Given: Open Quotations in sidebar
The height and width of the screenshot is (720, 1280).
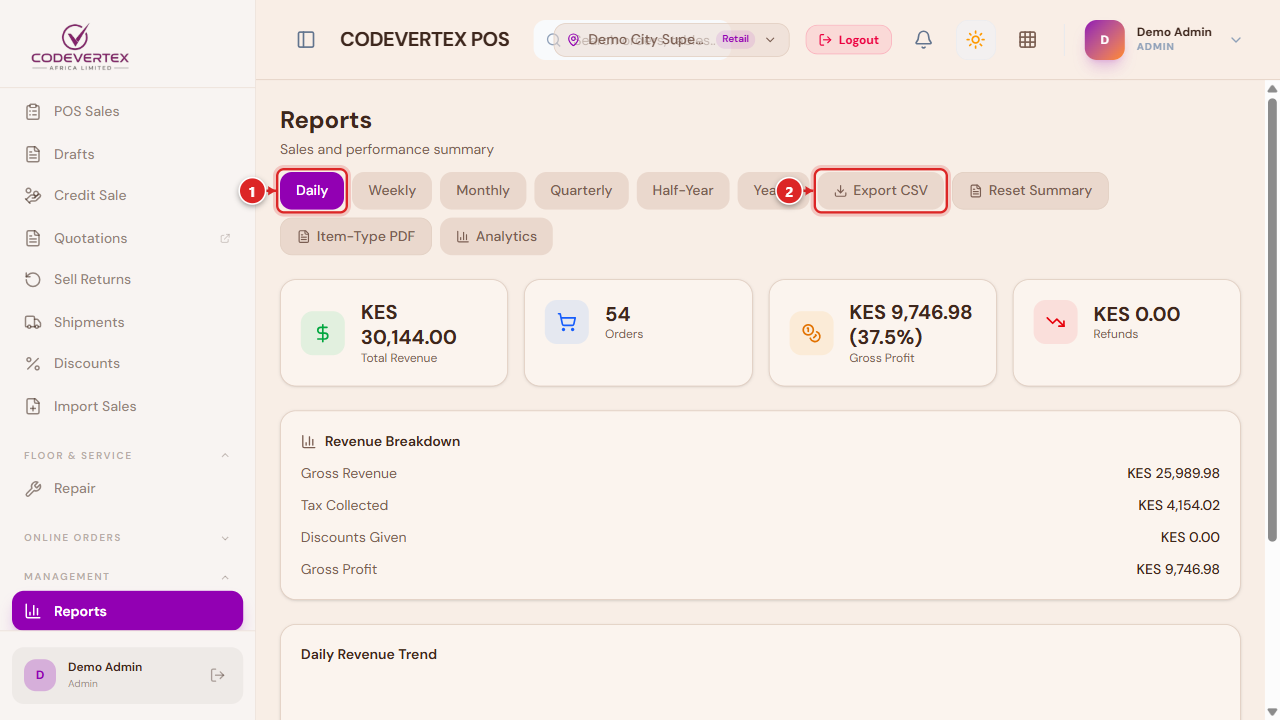Looking at the screenshot, I should click(x=127, y=238).
